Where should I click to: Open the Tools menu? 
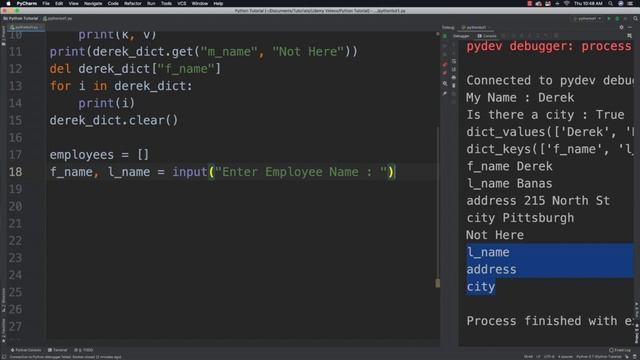[166, 3]
